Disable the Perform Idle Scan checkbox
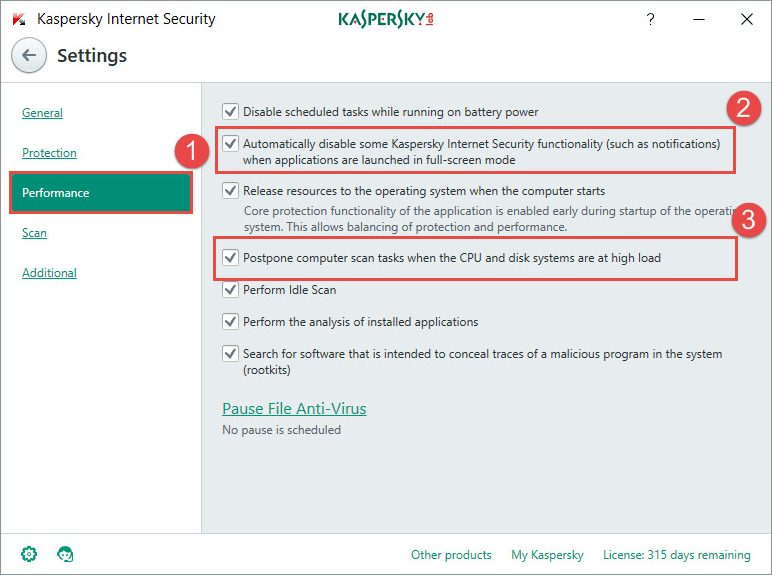772x575 pixels. (x=230, y=289)
